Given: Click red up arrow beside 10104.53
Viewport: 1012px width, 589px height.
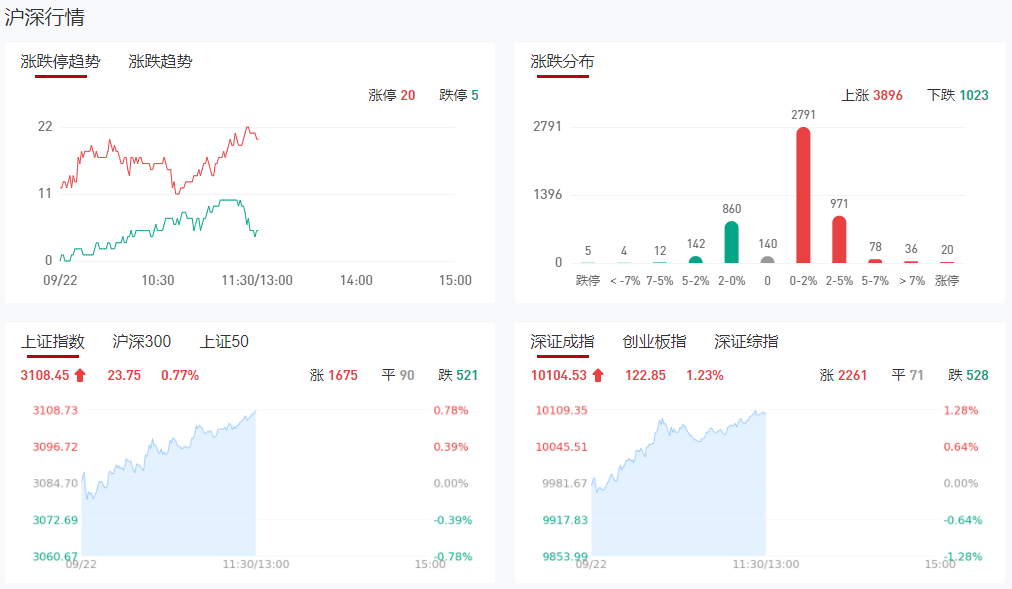Looking at the screenshot, I should [598, 376].
